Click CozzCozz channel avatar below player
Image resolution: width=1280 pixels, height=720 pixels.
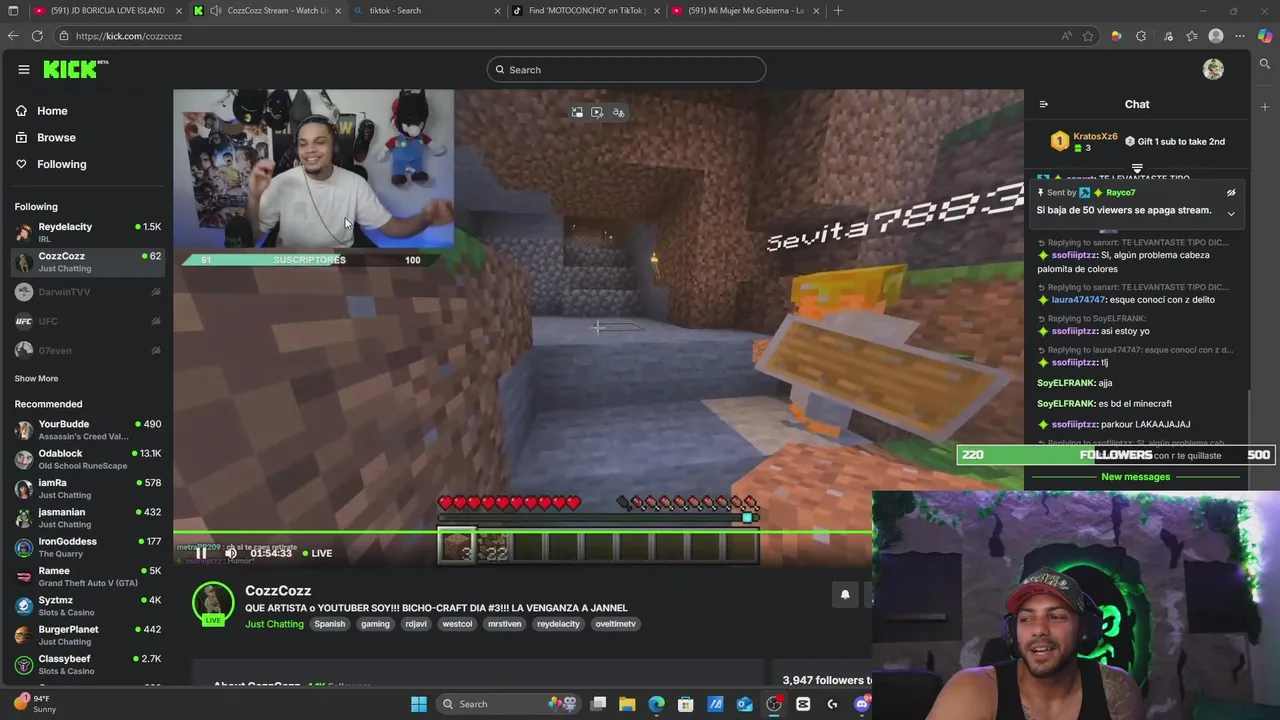[213, 603]
